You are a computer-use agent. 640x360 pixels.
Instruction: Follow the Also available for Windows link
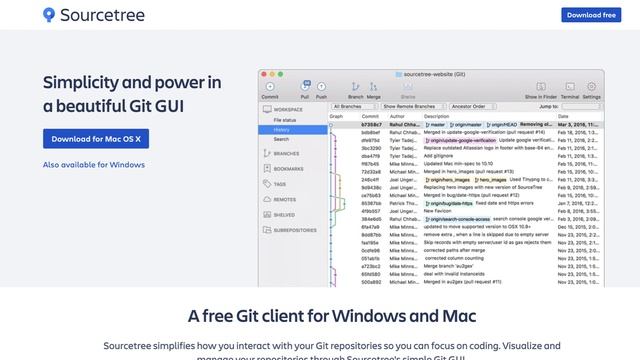(94, 164)
